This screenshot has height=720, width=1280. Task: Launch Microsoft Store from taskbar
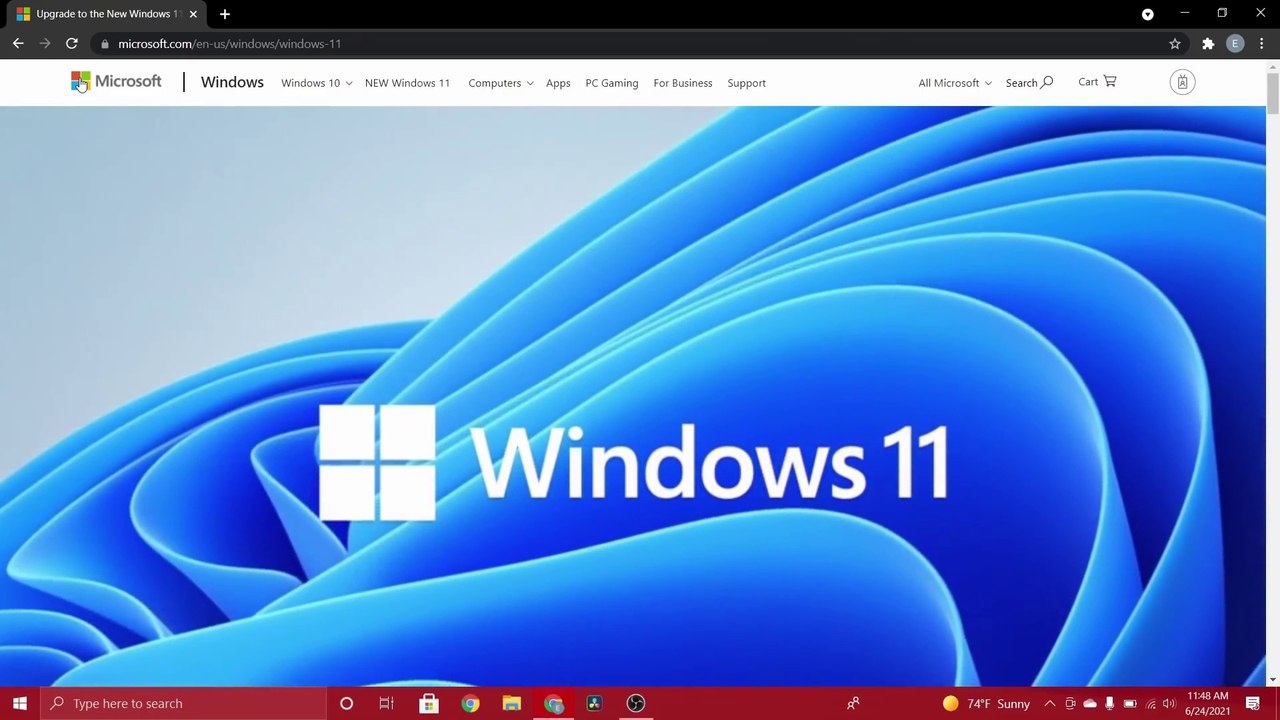428,703
